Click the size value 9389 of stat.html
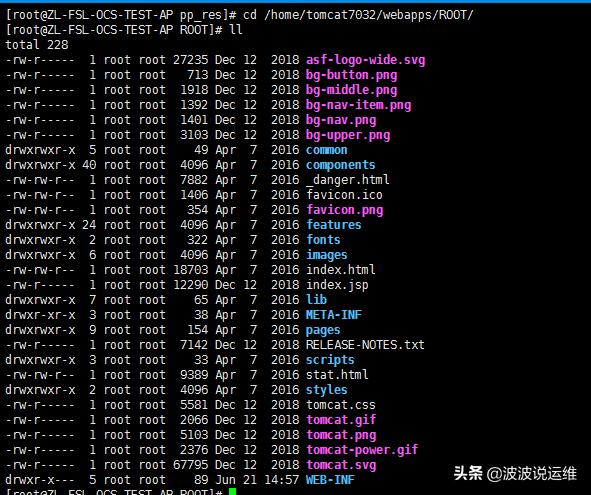Viewport: 591px width, 495px height. (x=194, y=375)
